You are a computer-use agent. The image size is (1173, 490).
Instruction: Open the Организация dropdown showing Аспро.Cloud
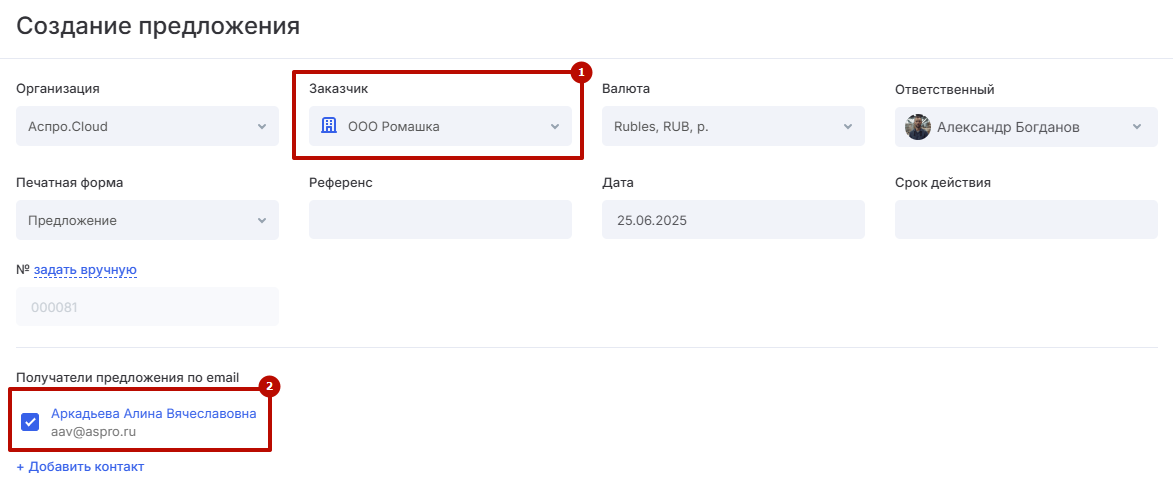(147, 127)
